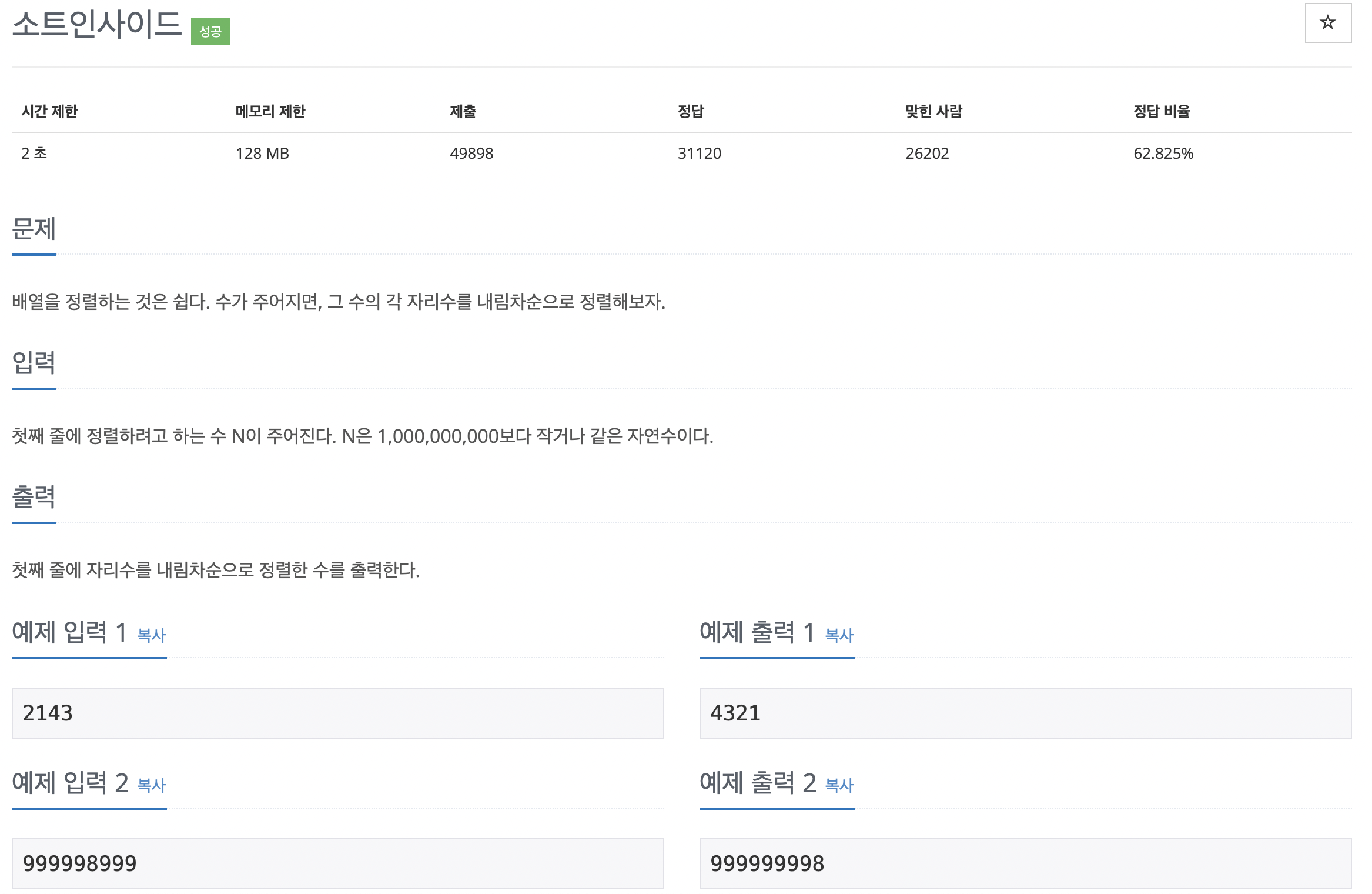Copy example output 2 via 복사 link
Viewport: 1372px width, 894px height.
839,785
